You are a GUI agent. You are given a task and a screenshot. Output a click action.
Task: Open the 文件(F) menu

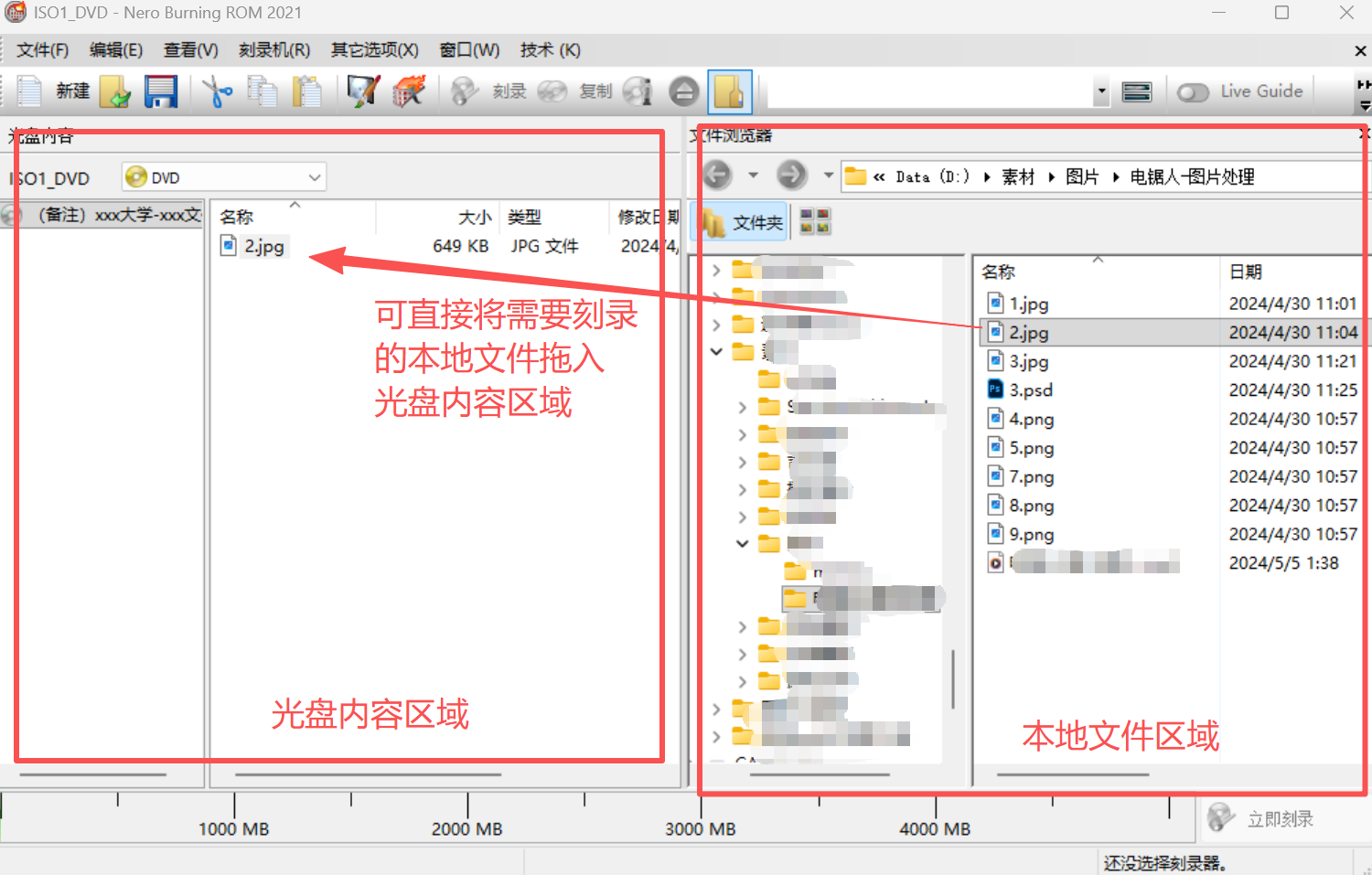42,50
